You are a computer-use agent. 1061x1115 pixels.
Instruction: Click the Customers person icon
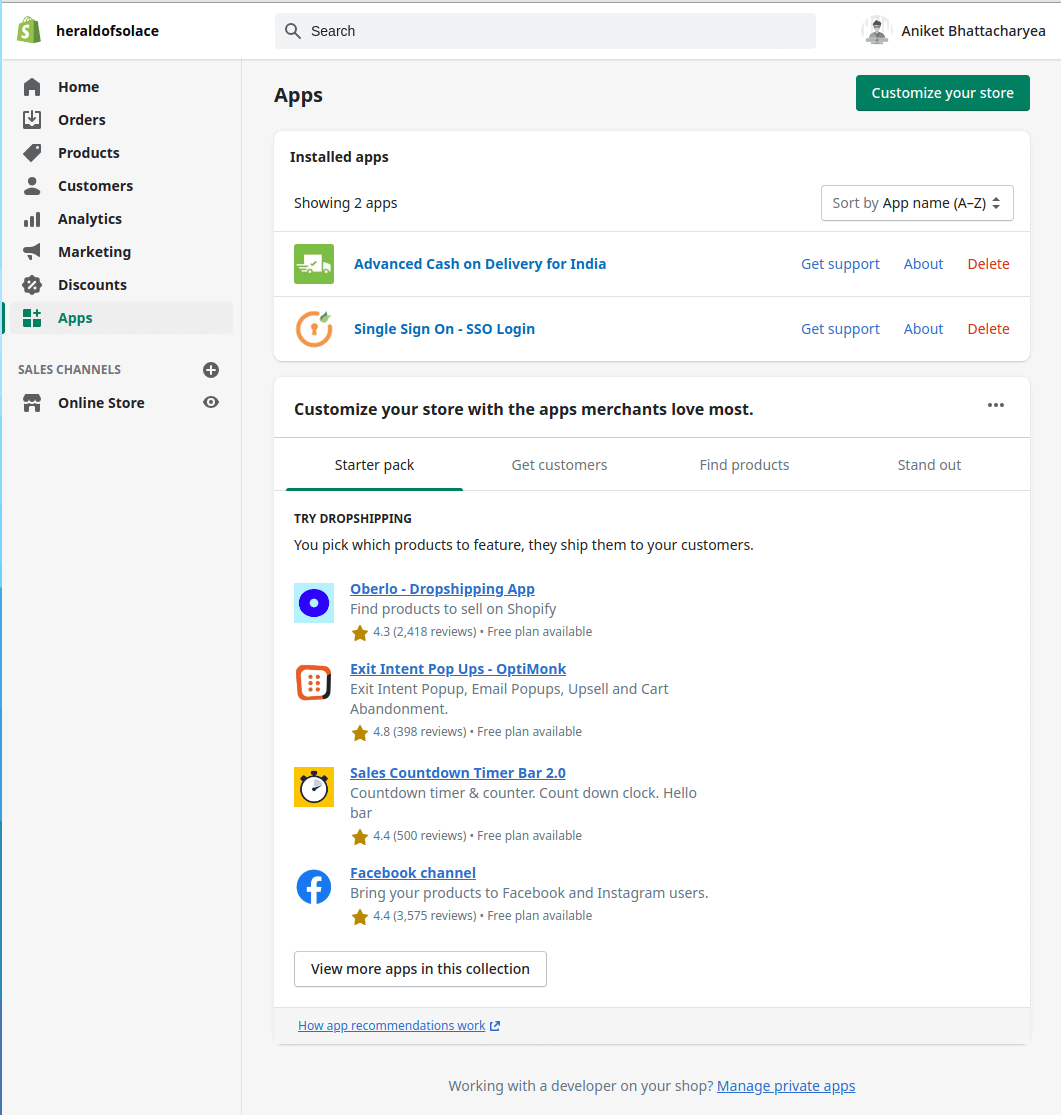(32, 186)
